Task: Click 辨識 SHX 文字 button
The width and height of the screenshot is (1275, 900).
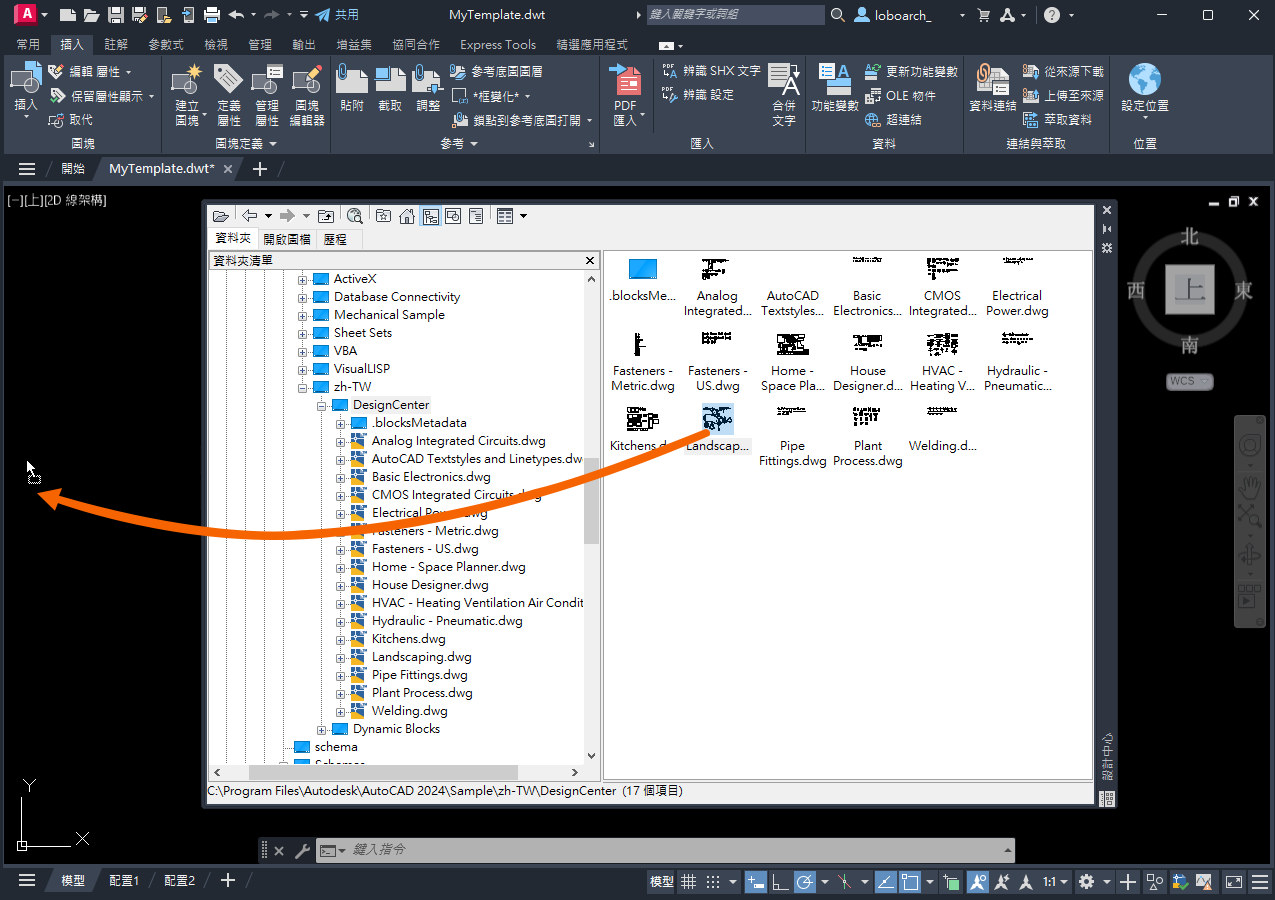Action: tap(711, 71)
